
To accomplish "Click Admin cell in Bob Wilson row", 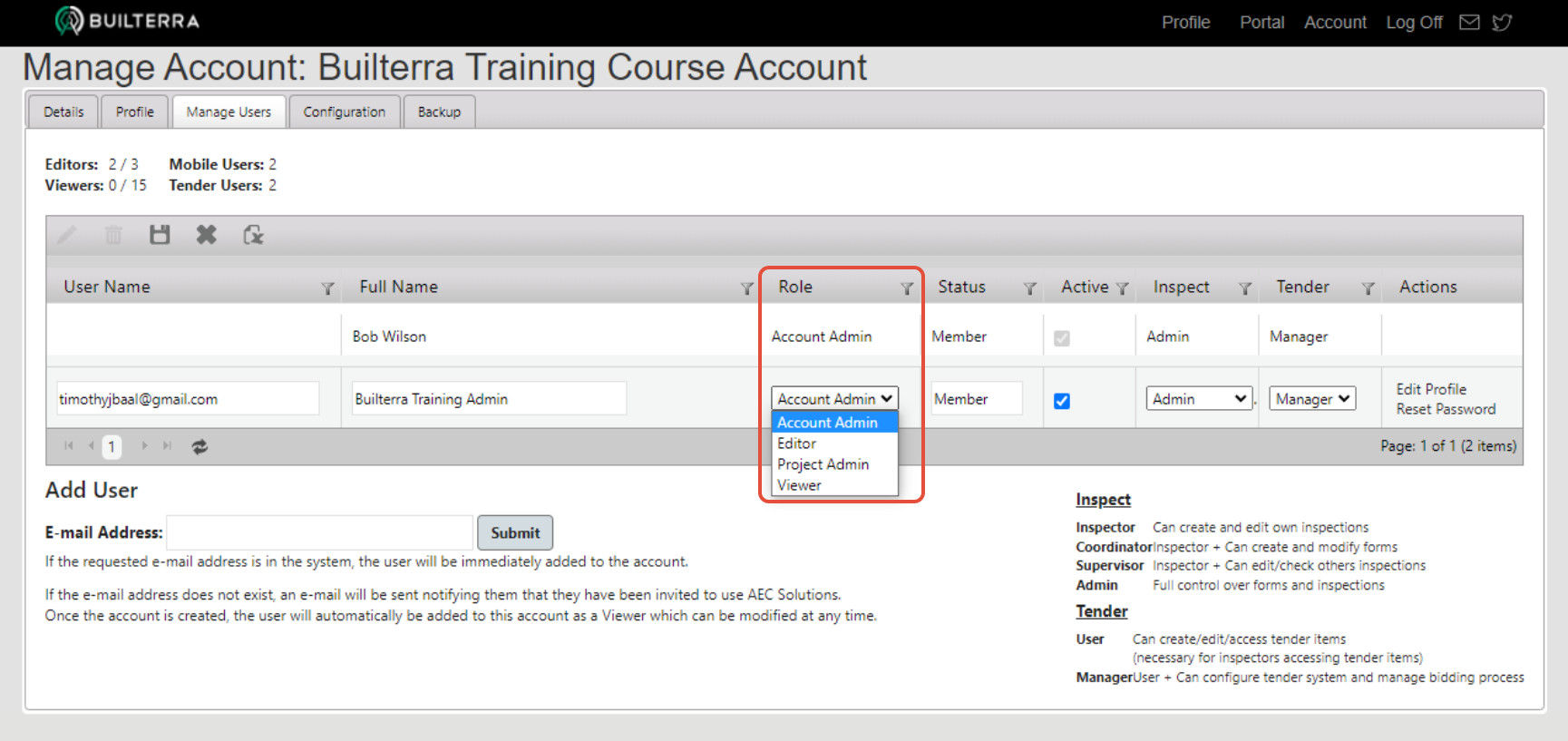I will point(1167,336).
